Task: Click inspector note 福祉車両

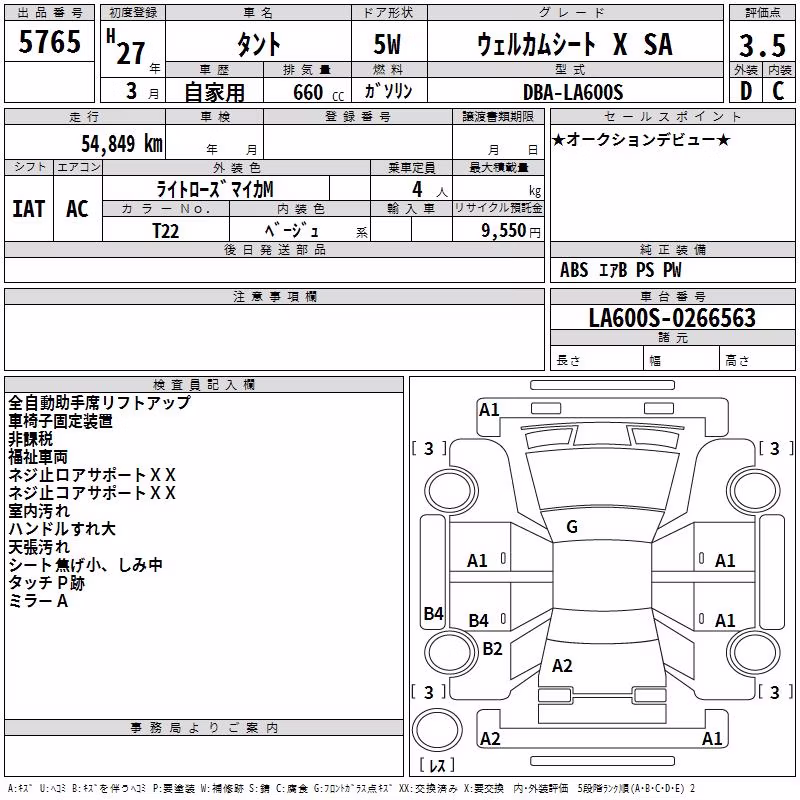Action: coord(38,457)
